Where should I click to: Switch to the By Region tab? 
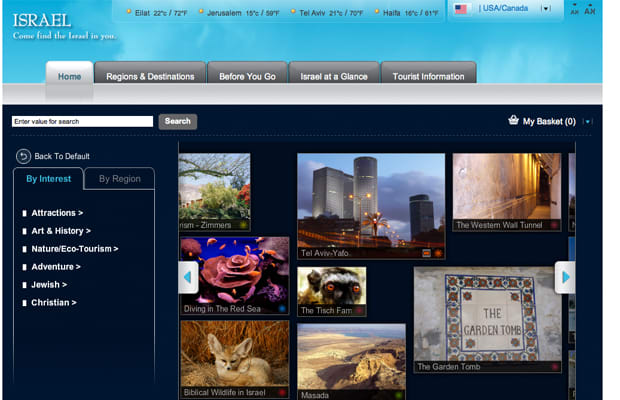pyautogui.click(x=120, y=179)
